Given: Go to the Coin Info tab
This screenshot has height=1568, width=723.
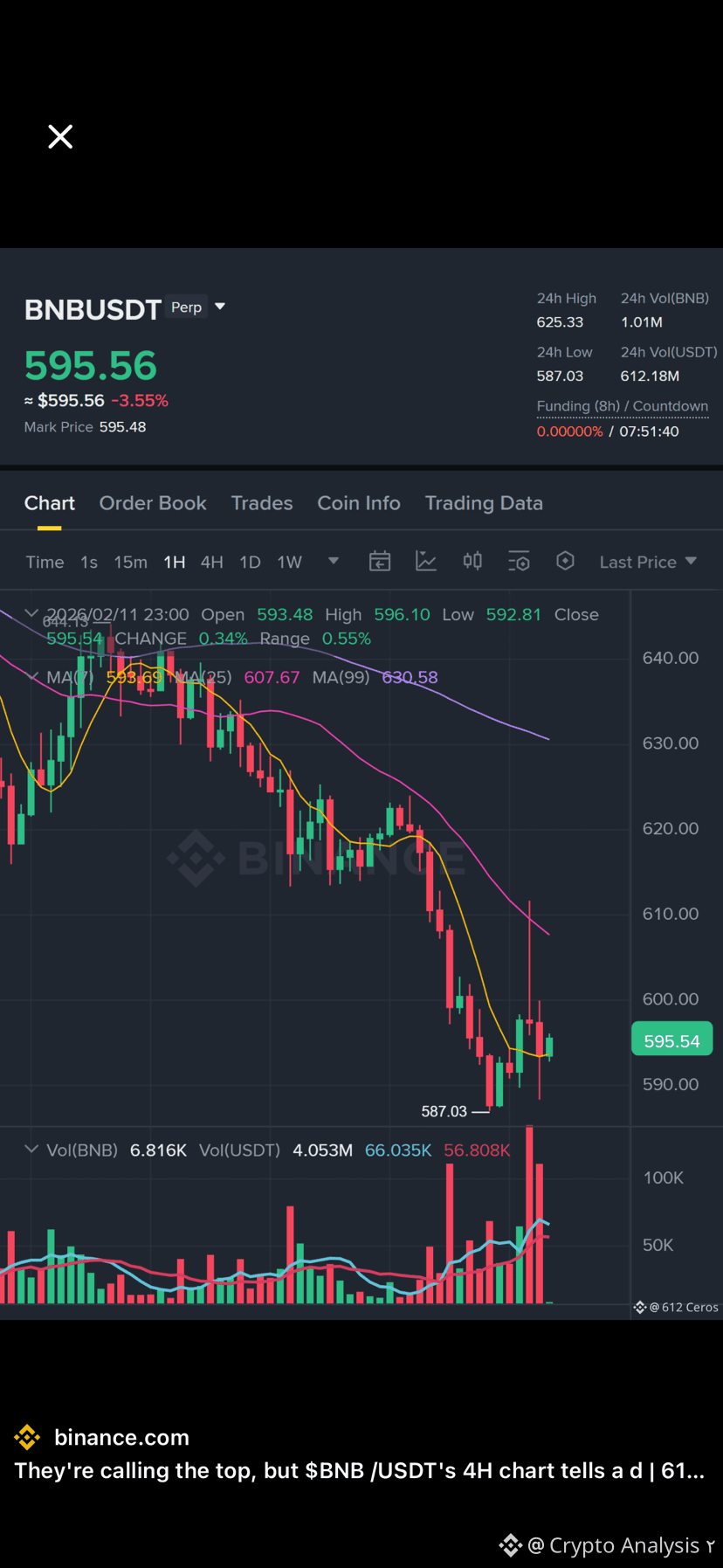Looking at the screenshot, I should (x=359, y=503).
